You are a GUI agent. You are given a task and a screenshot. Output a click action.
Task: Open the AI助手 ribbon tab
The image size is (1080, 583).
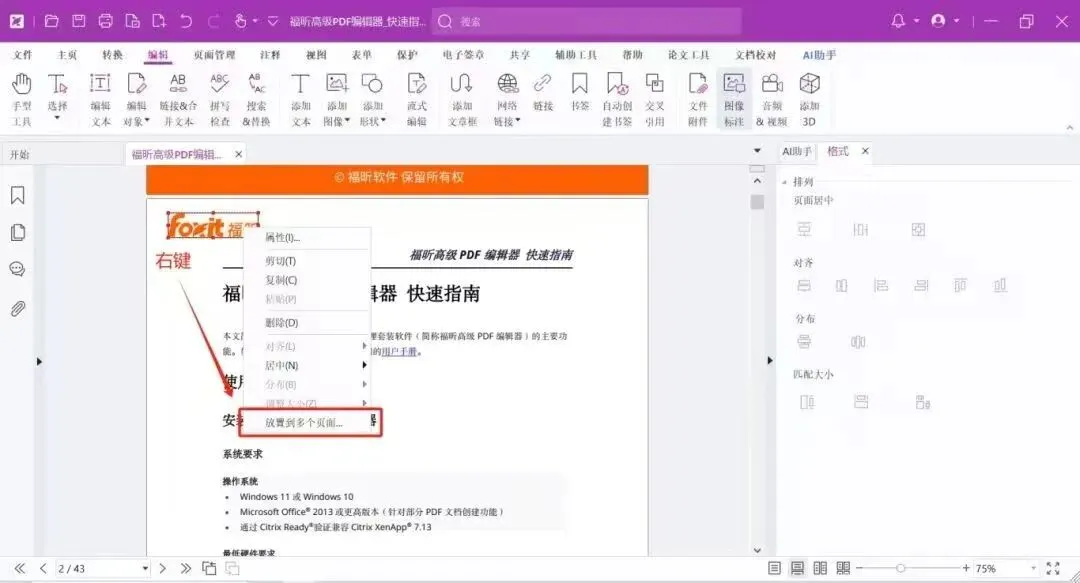pos(819,54)
